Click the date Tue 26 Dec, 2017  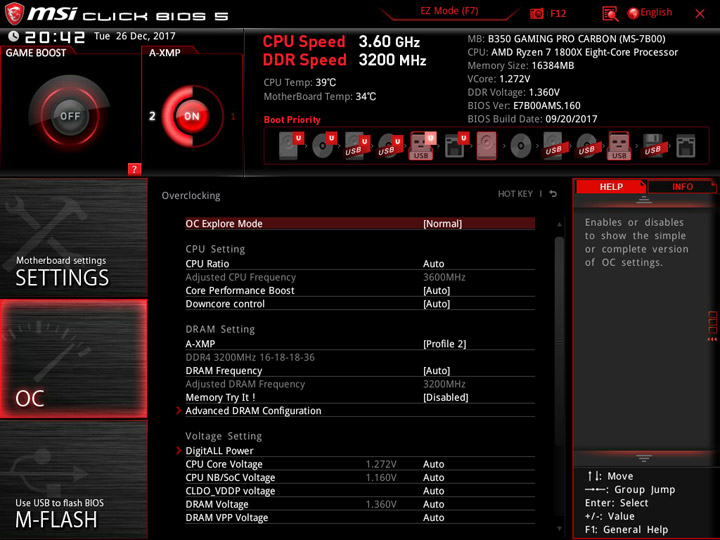pos(135,36)
